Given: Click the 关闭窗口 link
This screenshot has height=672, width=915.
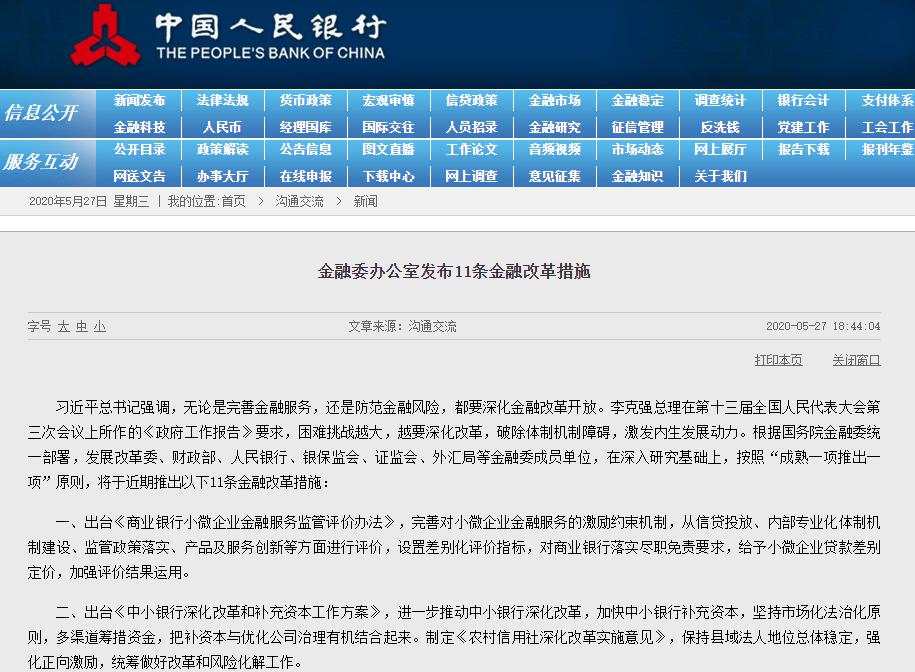Looking at the screenshot, I should [x=856, y=360].
